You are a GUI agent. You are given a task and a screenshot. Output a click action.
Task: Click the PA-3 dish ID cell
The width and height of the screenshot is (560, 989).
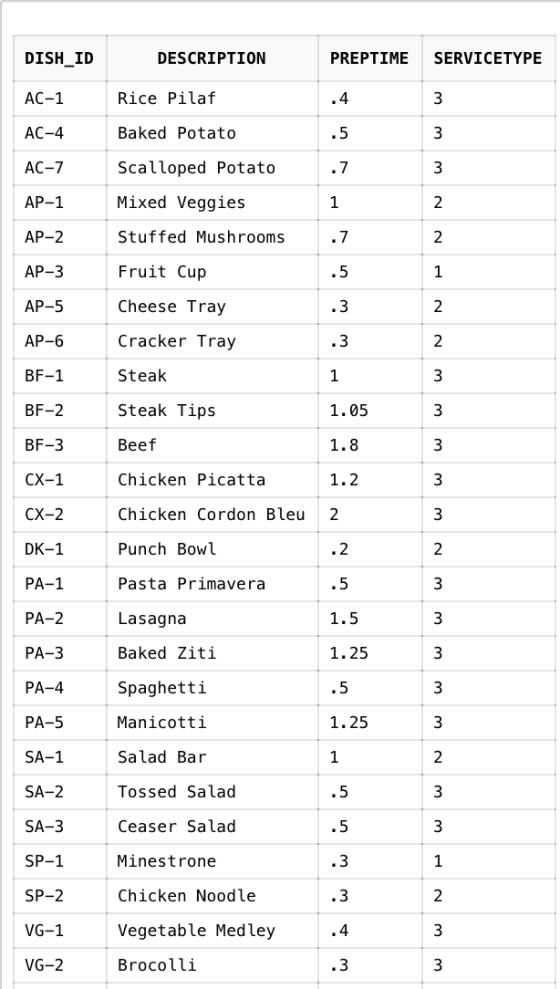(60, 653)
